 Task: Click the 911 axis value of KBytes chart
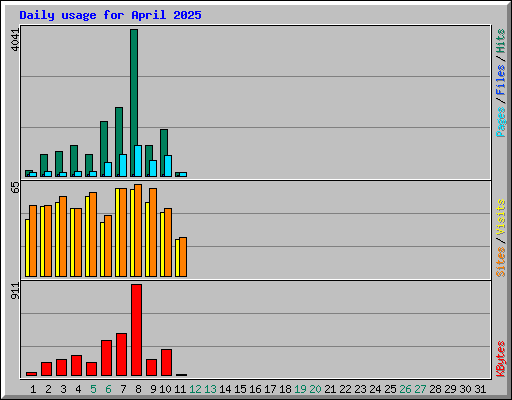(15, 291)
